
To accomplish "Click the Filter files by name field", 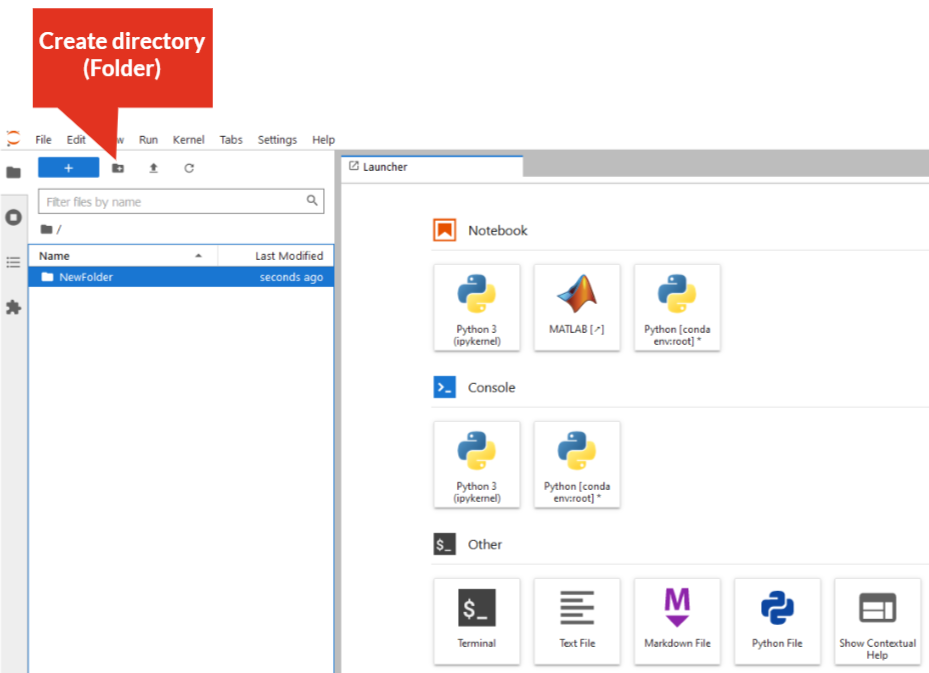I will (x=181, y=201).
